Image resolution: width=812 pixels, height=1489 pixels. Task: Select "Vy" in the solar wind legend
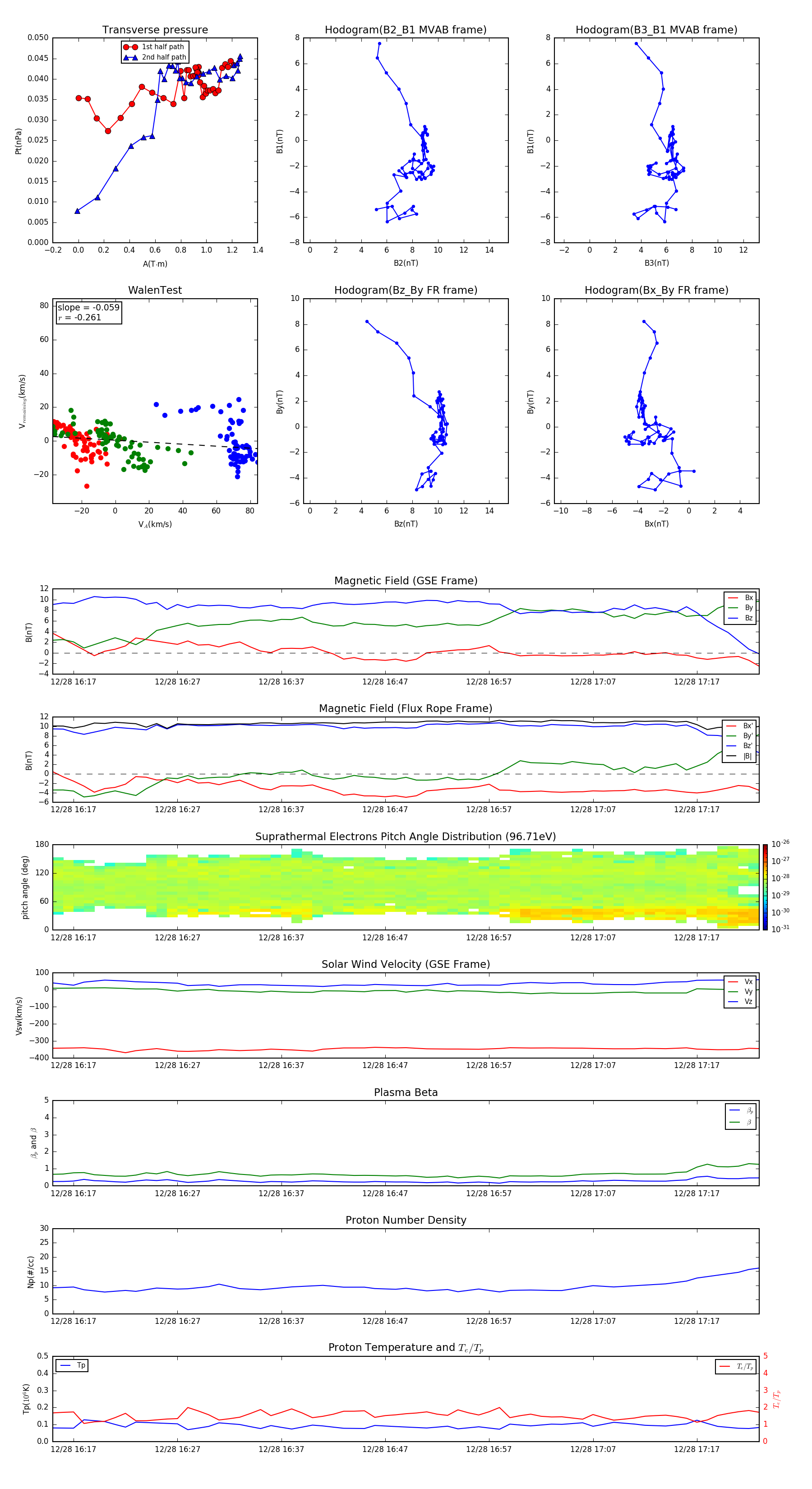pyautogui.click(x=741, y=992)
